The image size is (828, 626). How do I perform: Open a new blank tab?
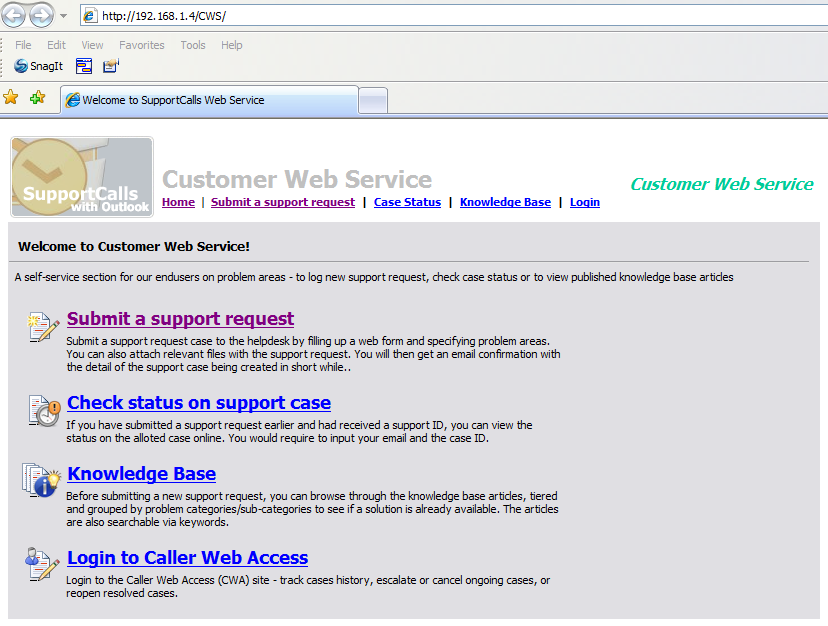click(373, 100)
